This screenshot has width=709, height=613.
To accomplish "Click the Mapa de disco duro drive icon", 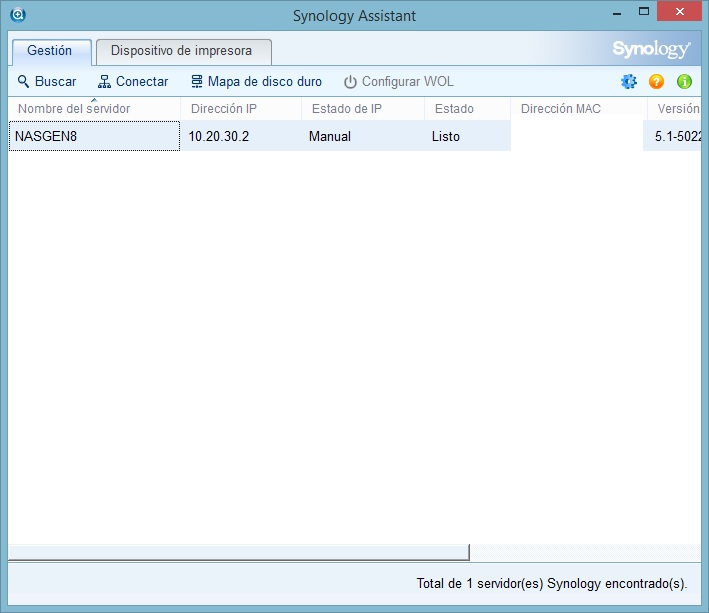I will point(197,82).
